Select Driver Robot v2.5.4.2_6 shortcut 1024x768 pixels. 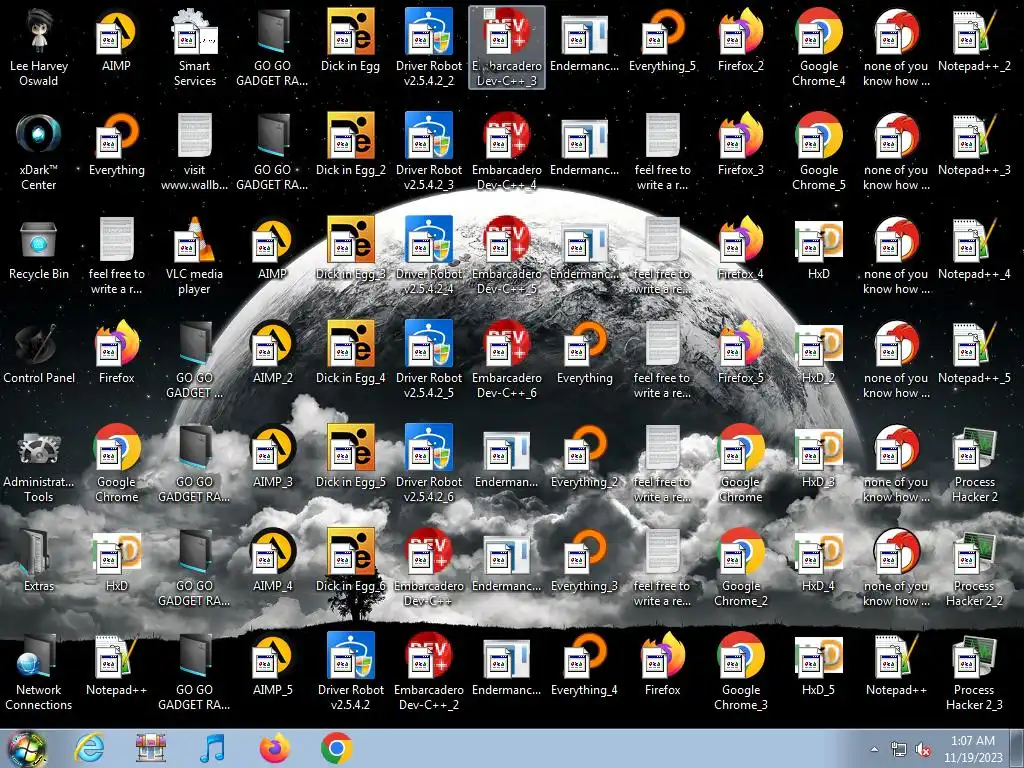pos(429,464)
